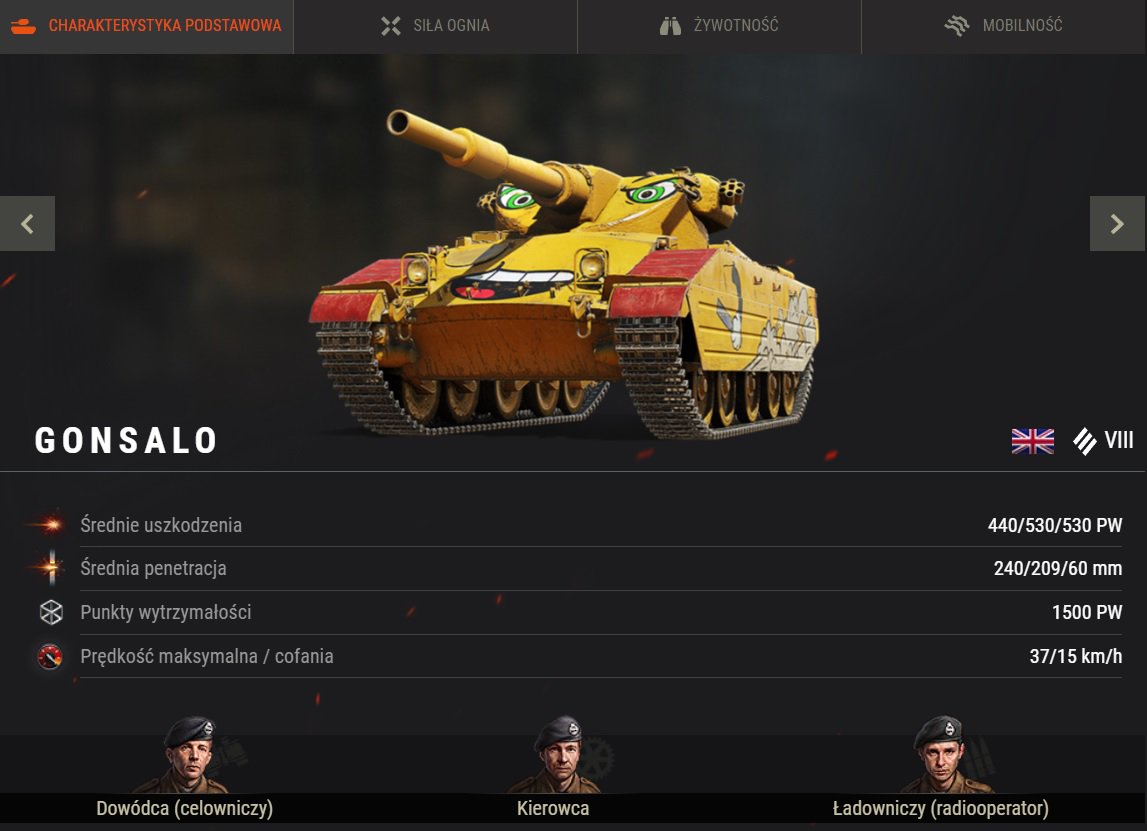The width and height of the screenshot is (1147, 831).
Task: Click the crossed shells Siła ognia icon
Action: tap(391, 26)
